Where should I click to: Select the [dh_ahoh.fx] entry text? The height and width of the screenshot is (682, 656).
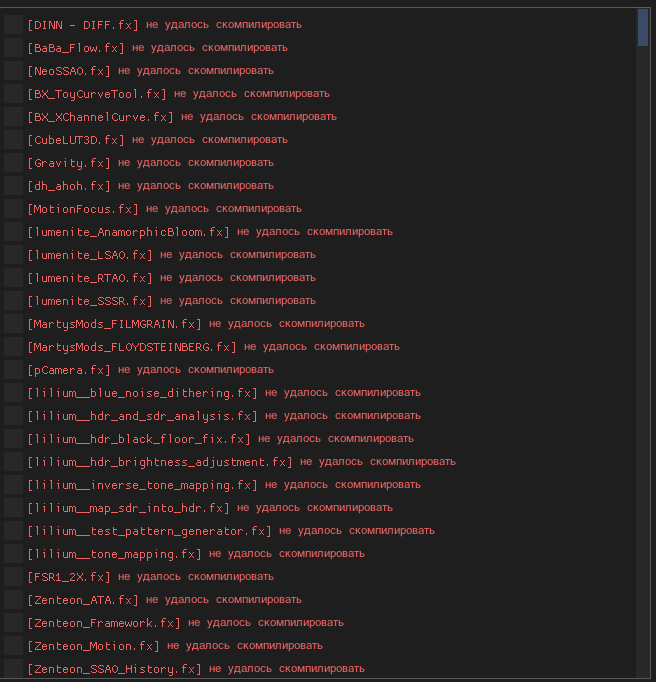click(151, 186)
